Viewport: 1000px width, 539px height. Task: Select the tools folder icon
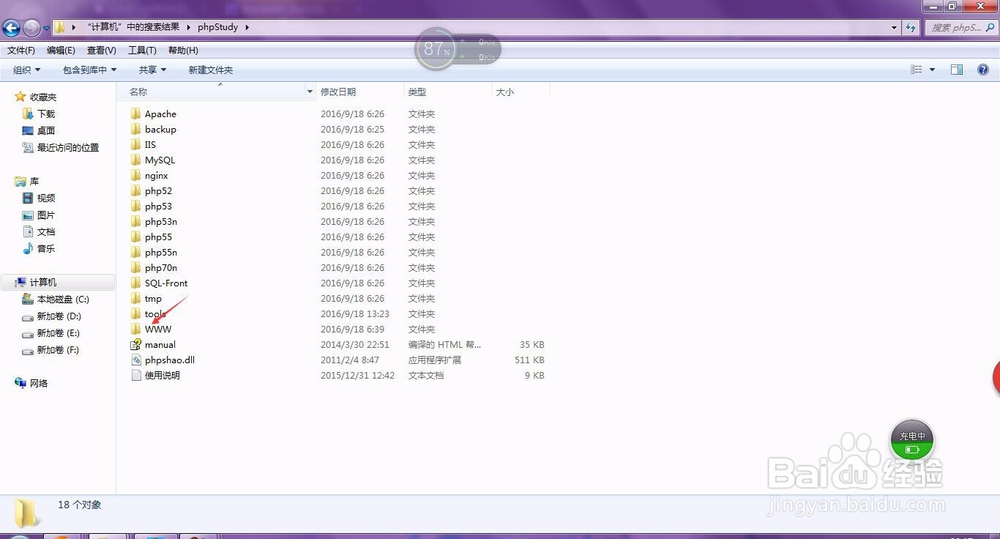136,313
